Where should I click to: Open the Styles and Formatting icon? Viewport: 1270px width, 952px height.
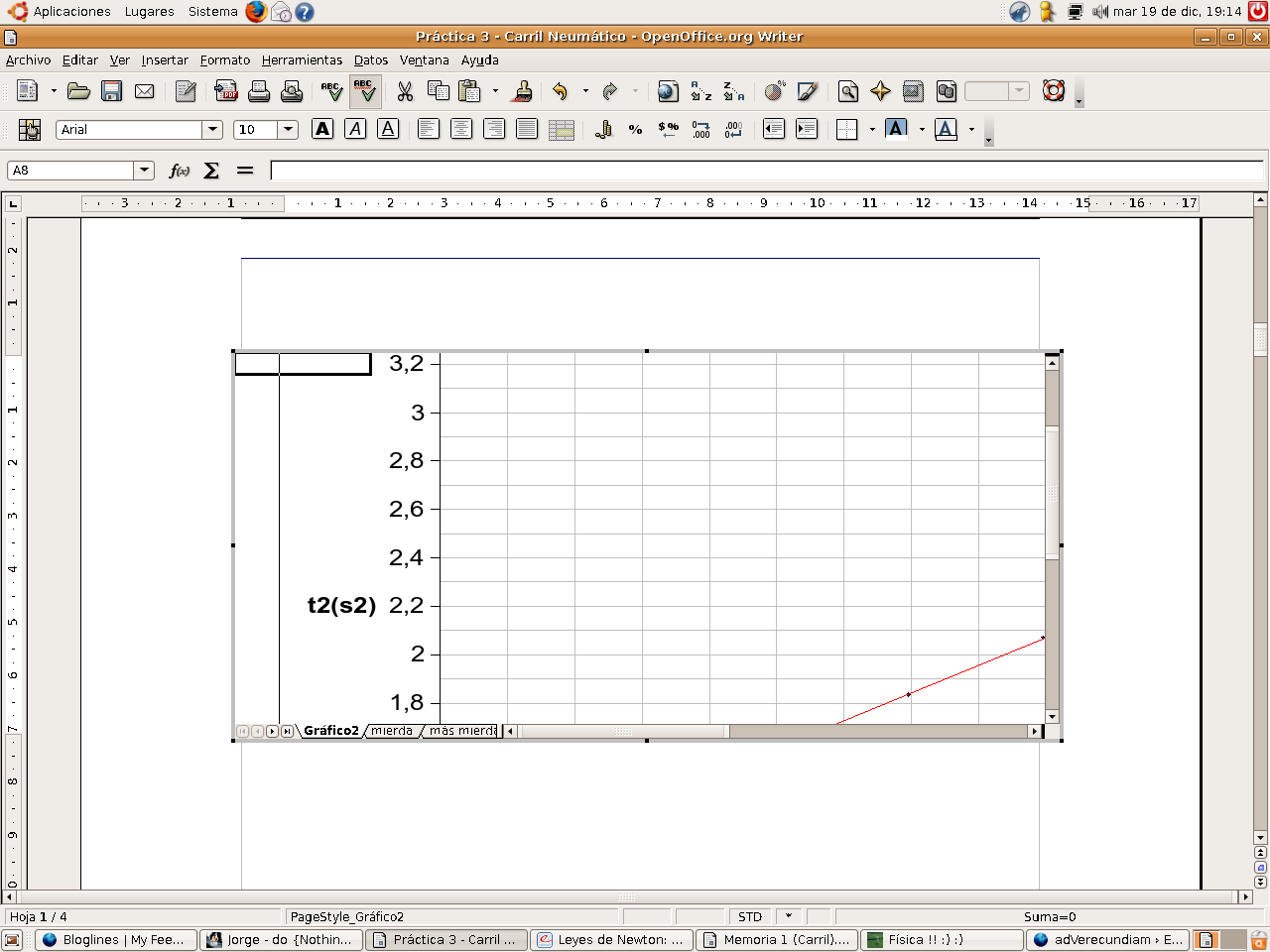tap(30, 129)
